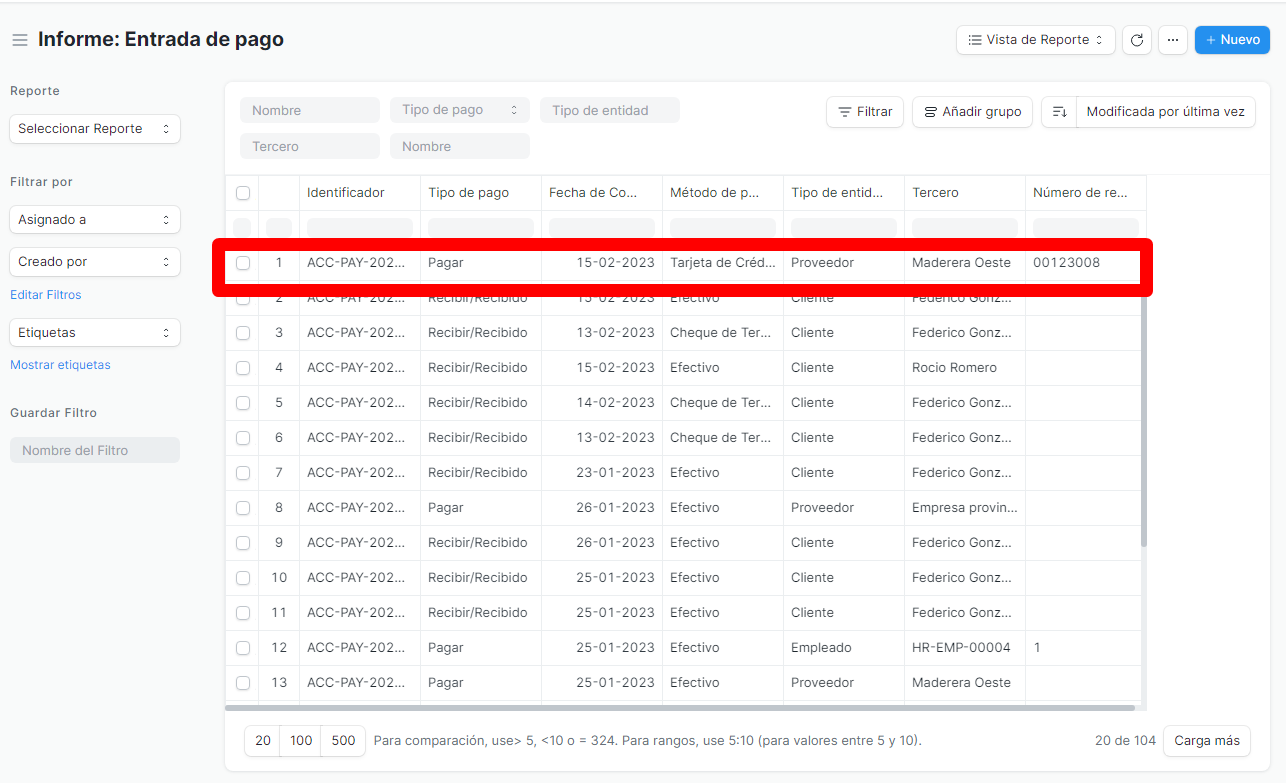
Task: Click Cheque de Ter... in row 3
Action: 723,333
